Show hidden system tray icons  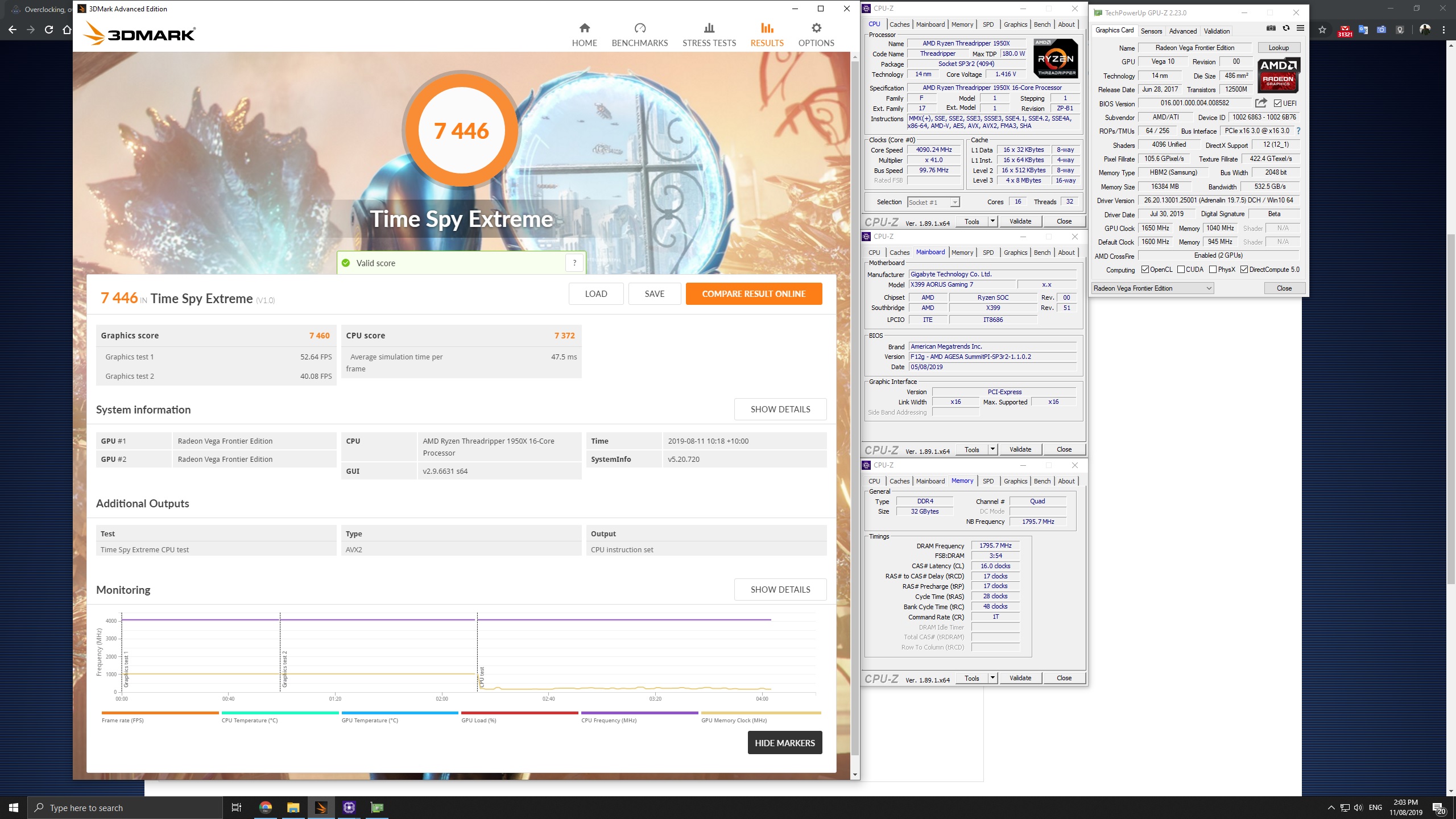coord(1331,808)
